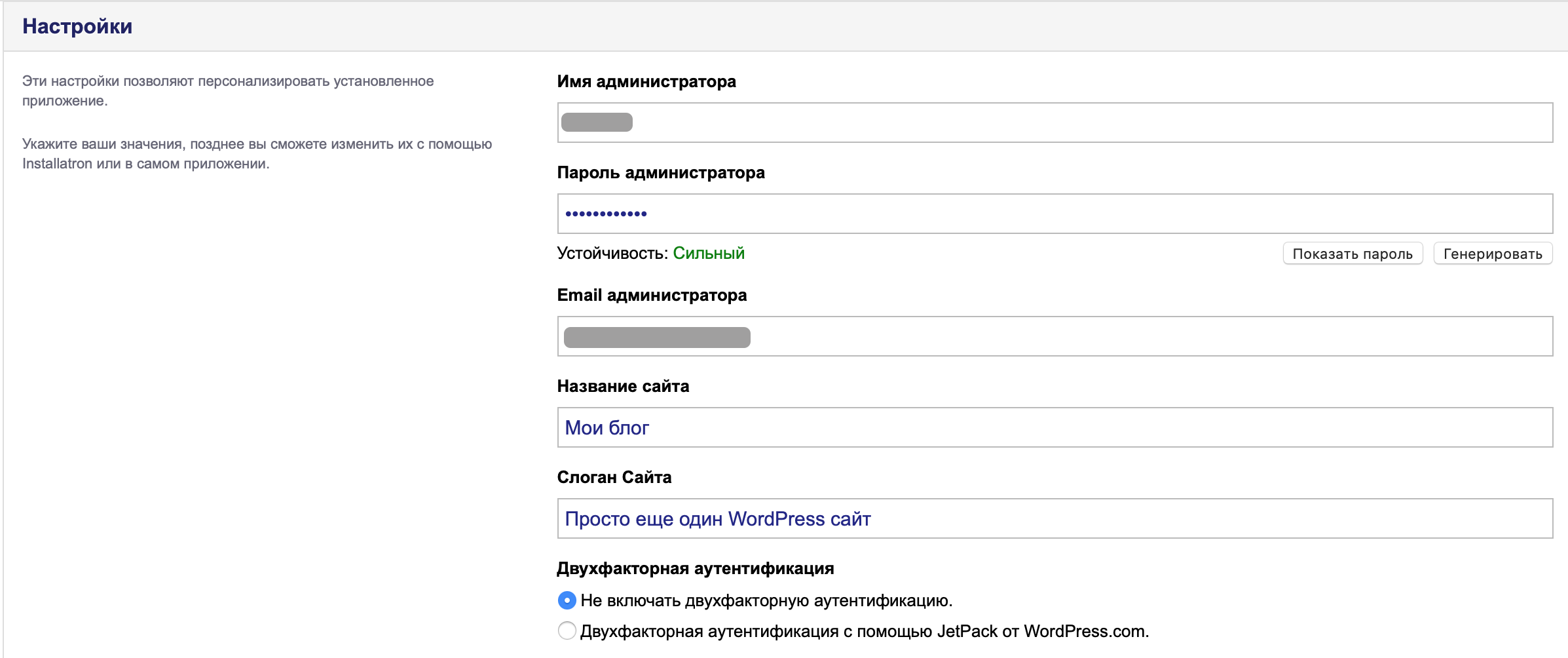
Task: Click the Генерировать password button
Action: tap(1492, 254)
